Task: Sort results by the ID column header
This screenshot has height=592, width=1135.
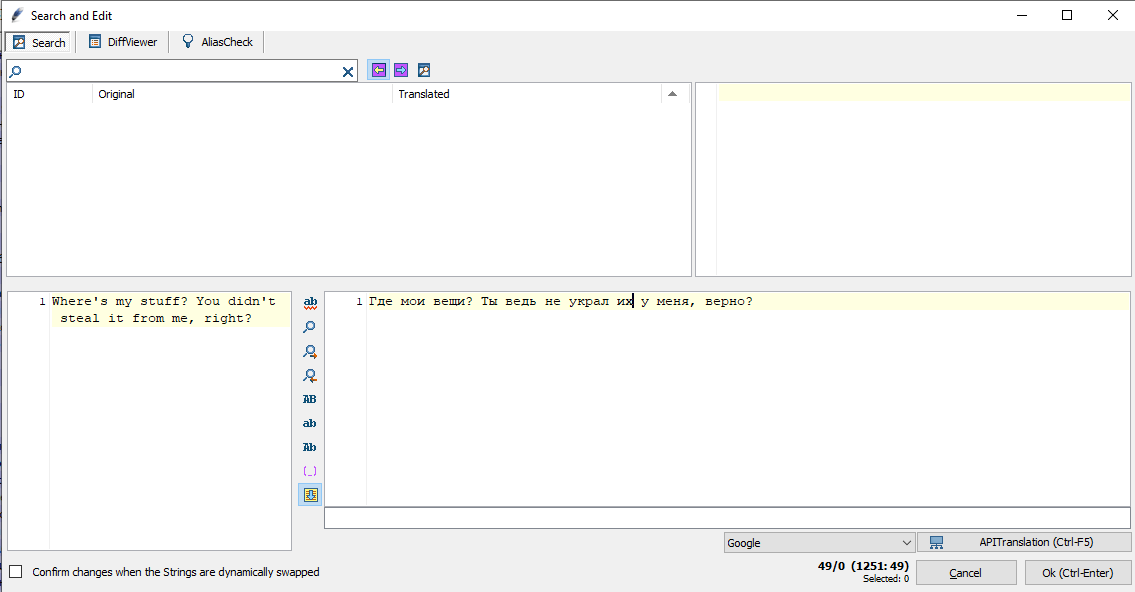Action: (49, 94)
